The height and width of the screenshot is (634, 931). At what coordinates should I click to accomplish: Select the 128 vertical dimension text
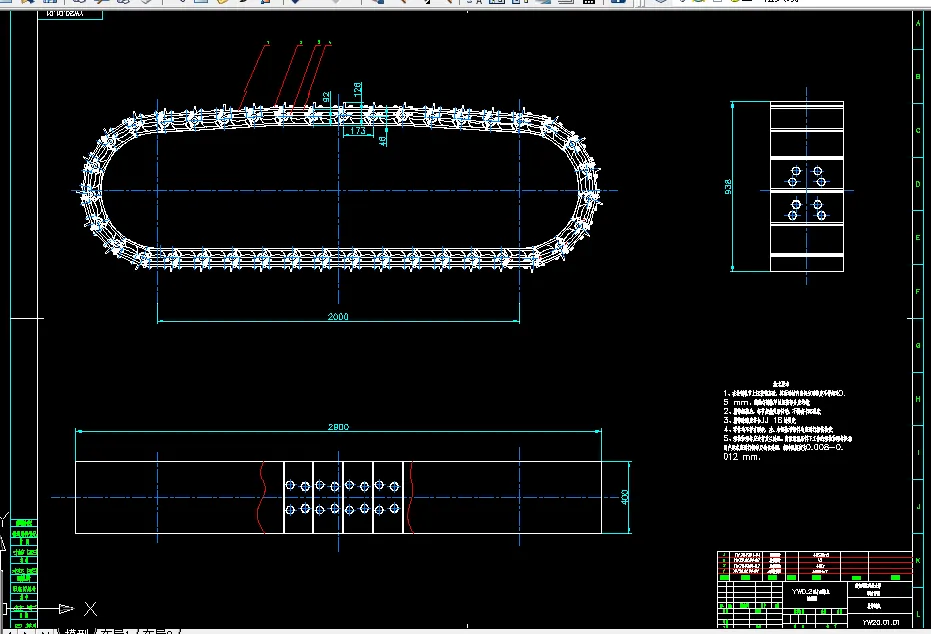coord(357,90)
